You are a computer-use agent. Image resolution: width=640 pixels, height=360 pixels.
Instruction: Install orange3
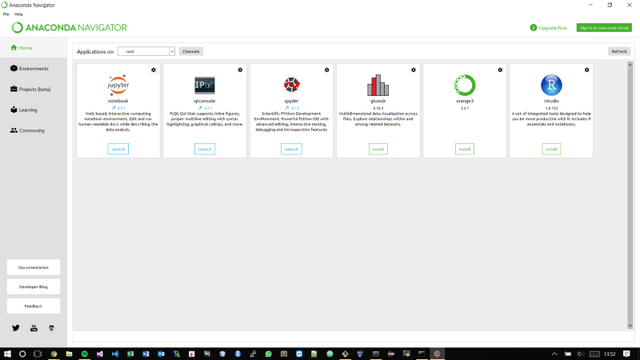(x=464, y=149)
